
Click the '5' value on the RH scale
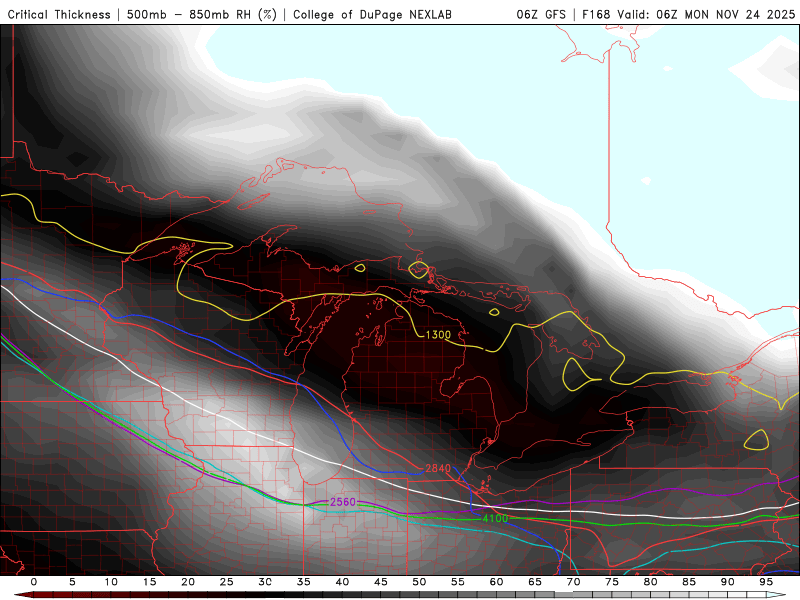72,582
